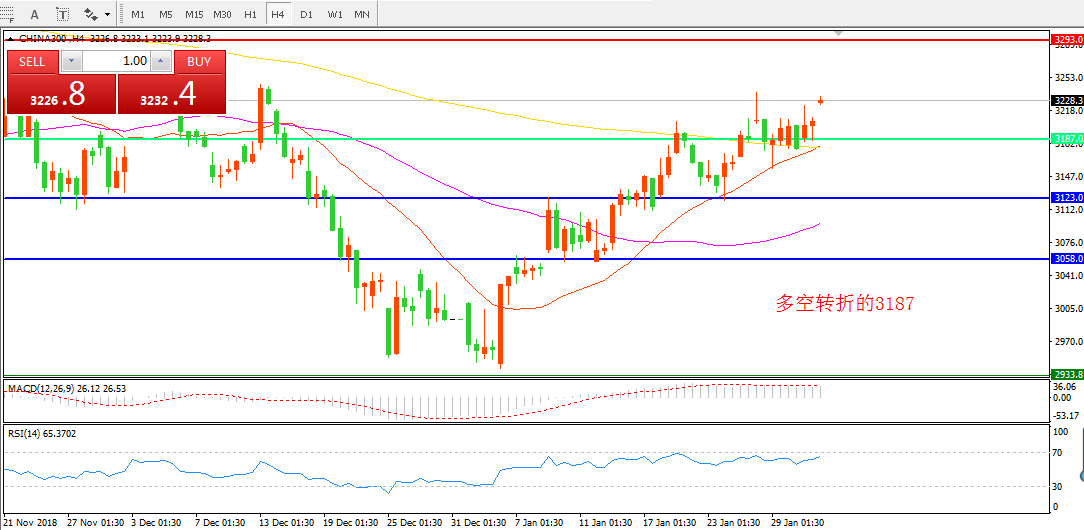
Task: Select the Text (A) drawing tool
Action: [35, 14]
